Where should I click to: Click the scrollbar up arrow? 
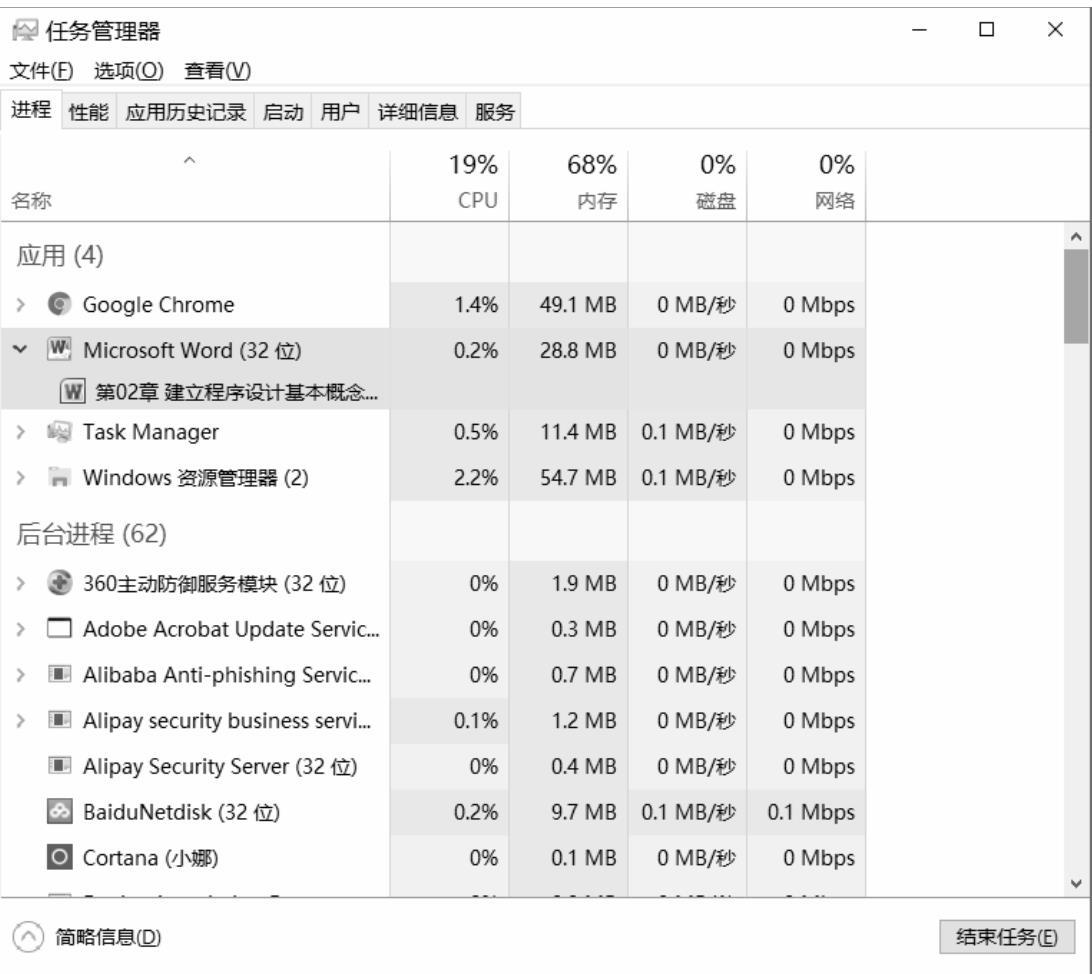coord(1076,237)
